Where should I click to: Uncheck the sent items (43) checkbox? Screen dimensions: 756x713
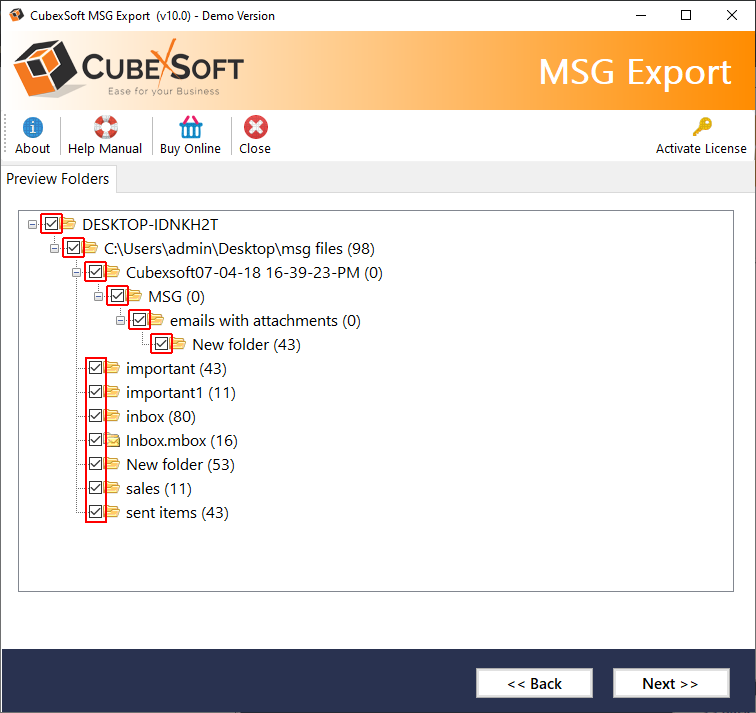pos(96,512)
